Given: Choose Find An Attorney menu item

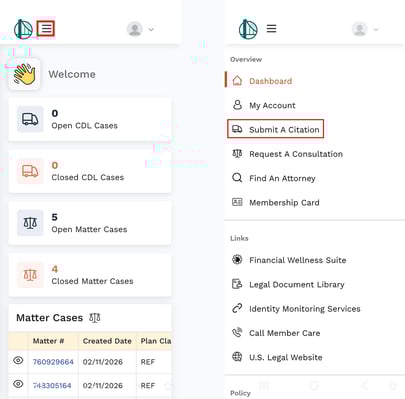Looking at the screenshot, I should pyautogui.click(x=282, y=178).
